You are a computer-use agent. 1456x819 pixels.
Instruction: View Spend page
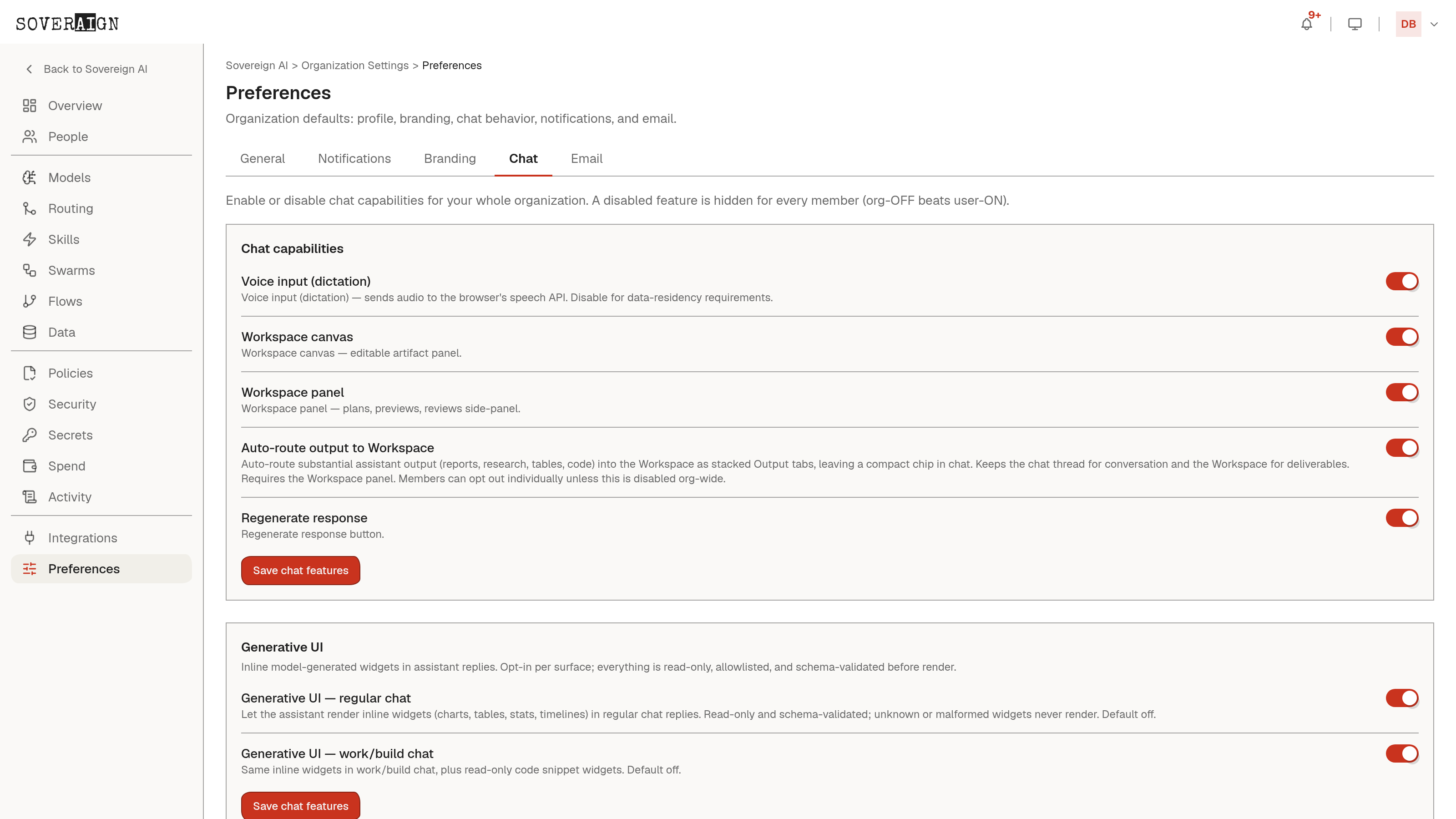(x=101, y=466)
